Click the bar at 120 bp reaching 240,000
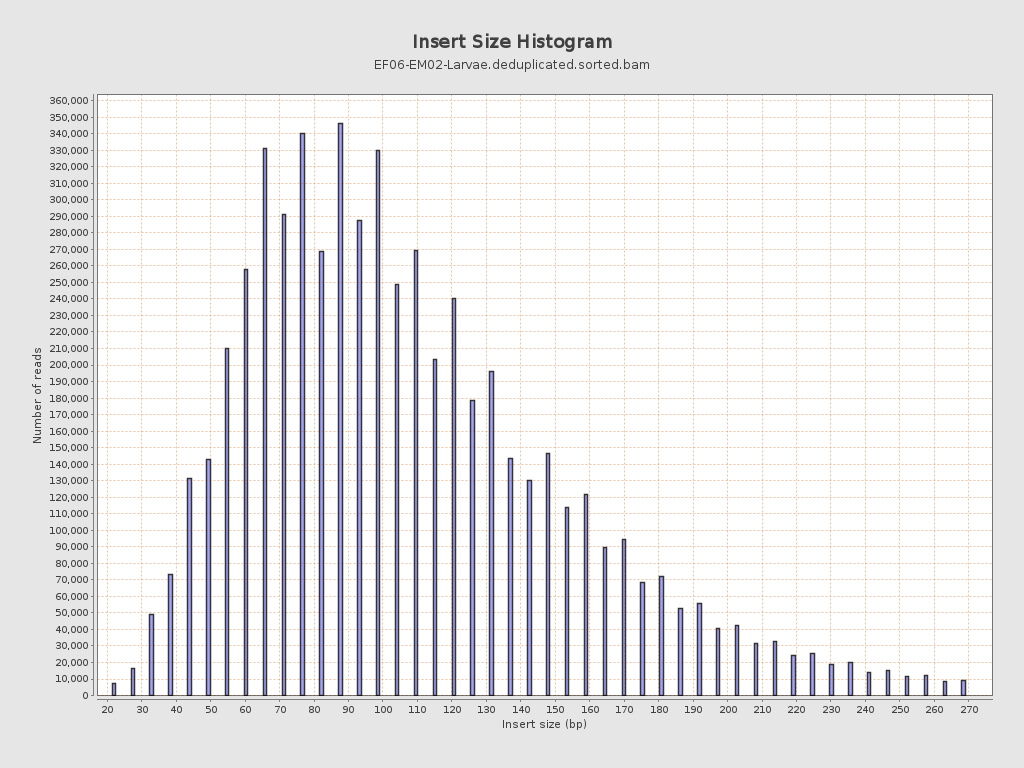Viewport: 1024px width, 768px height. click(x=454, y=497)
